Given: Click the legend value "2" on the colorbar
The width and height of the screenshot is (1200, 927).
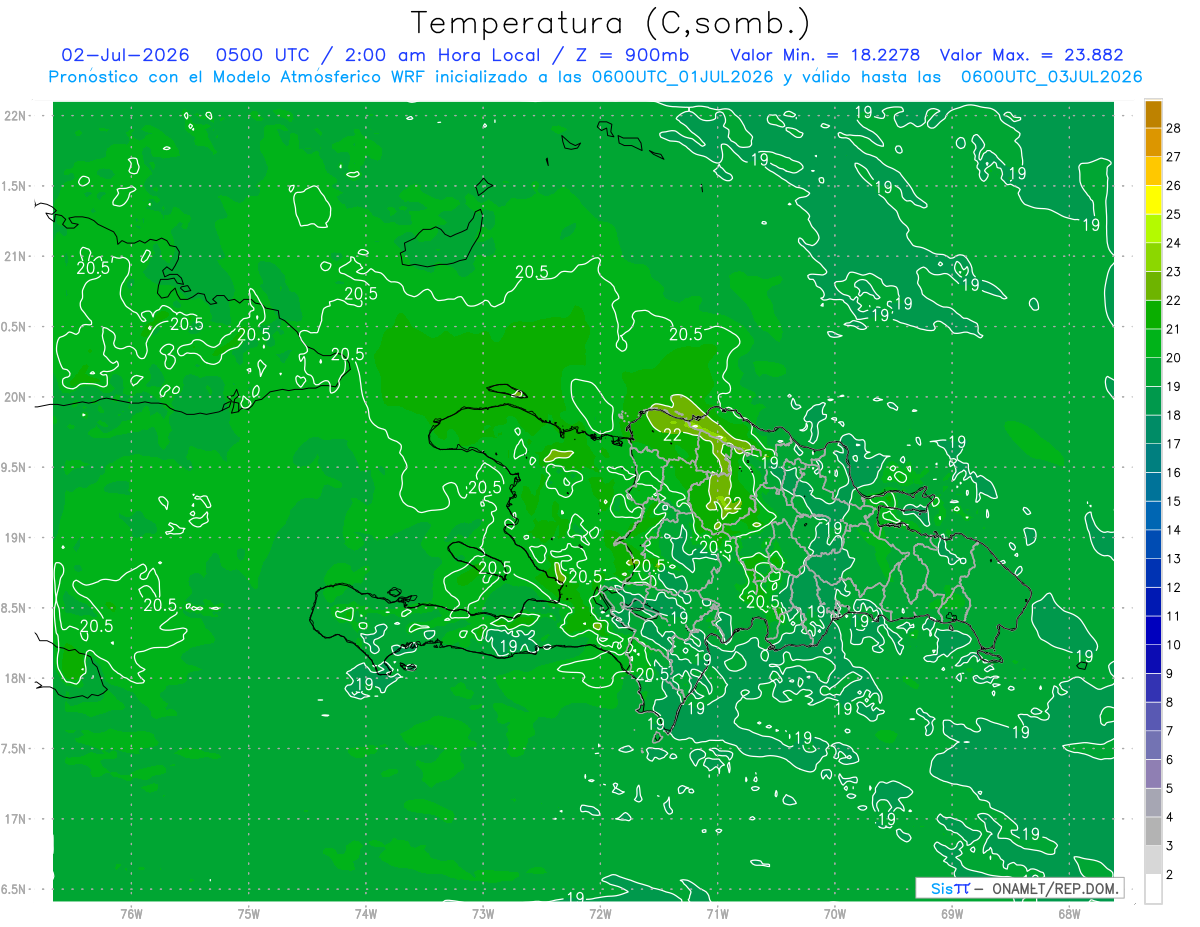Looking at the screenshot, I should click(x=1171, y=875).
